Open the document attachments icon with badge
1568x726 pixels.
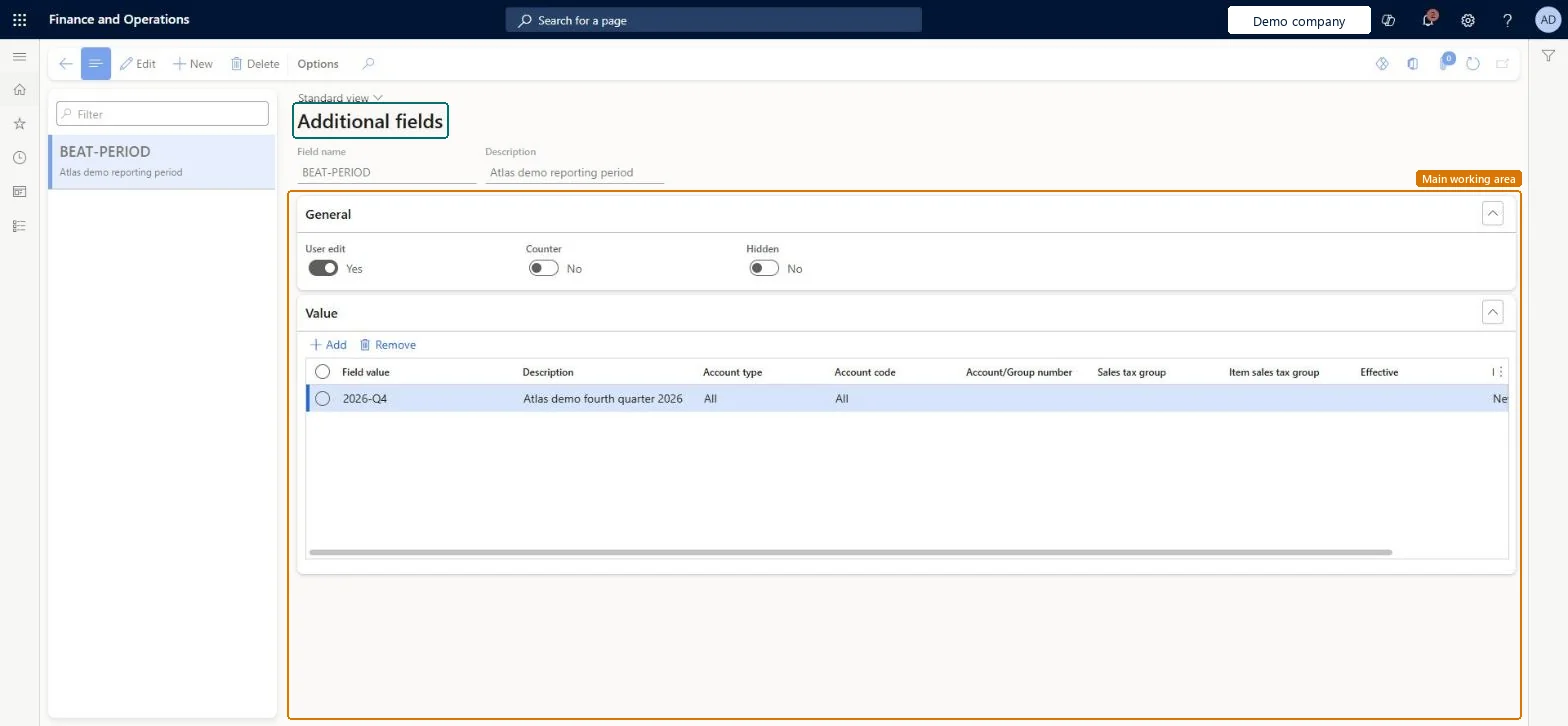(1445, 63)
